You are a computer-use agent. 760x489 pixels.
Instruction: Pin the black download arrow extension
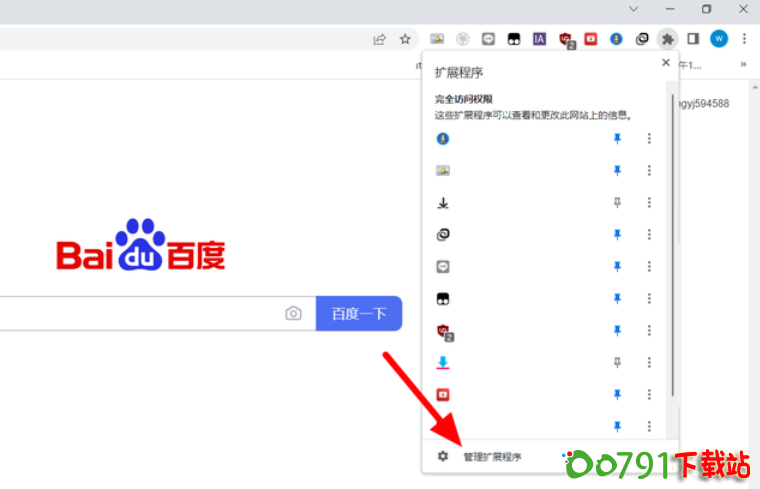(x=617, y=202)
